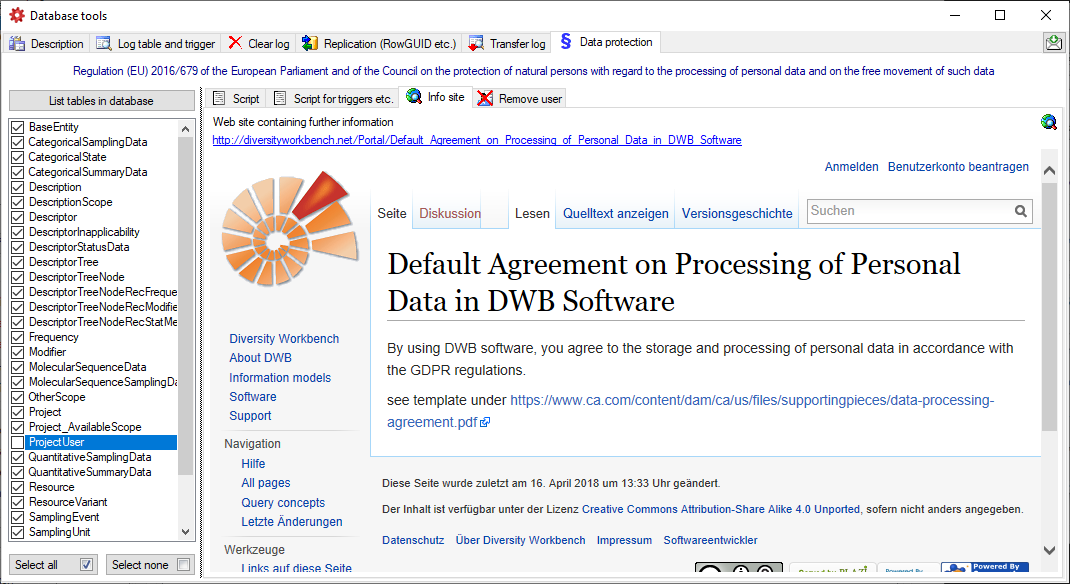The height and width of the screenshot is (584, 1070).
Task: Uncheck the Modifier checkbox
Action: (18, 352)
